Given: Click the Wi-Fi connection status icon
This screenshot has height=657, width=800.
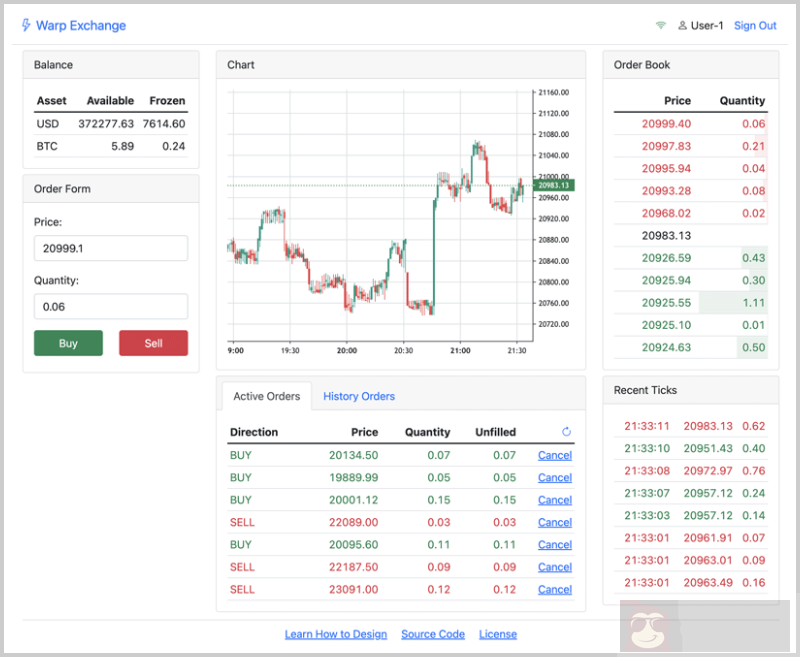Looking at the screenshot, I should click(661, 26).
